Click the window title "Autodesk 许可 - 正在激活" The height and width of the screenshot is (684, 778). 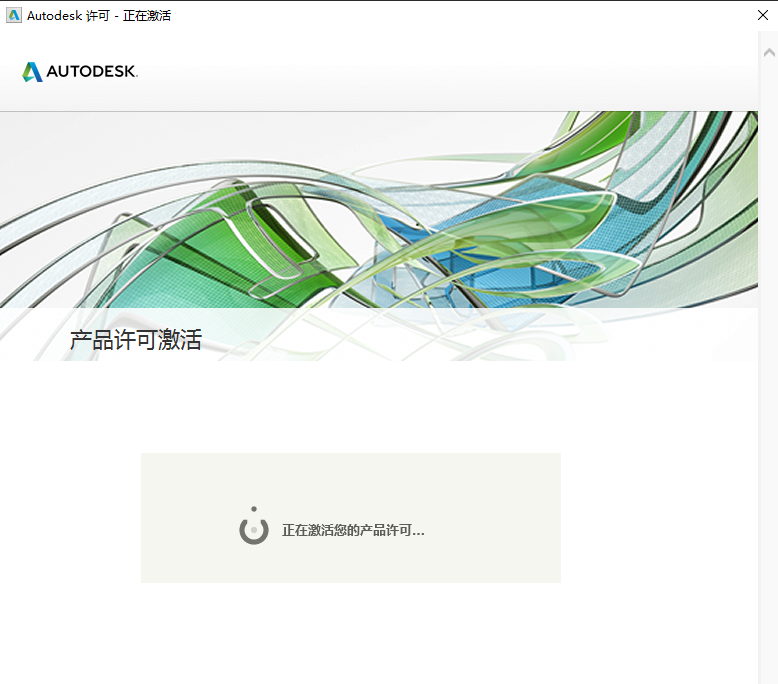point(99,16)
